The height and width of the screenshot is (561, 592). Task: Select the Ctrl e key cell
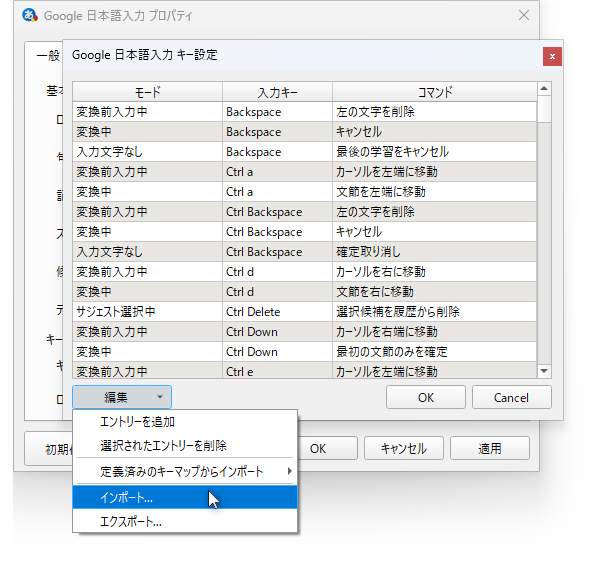pyautogui.click(x=278, y=371)
